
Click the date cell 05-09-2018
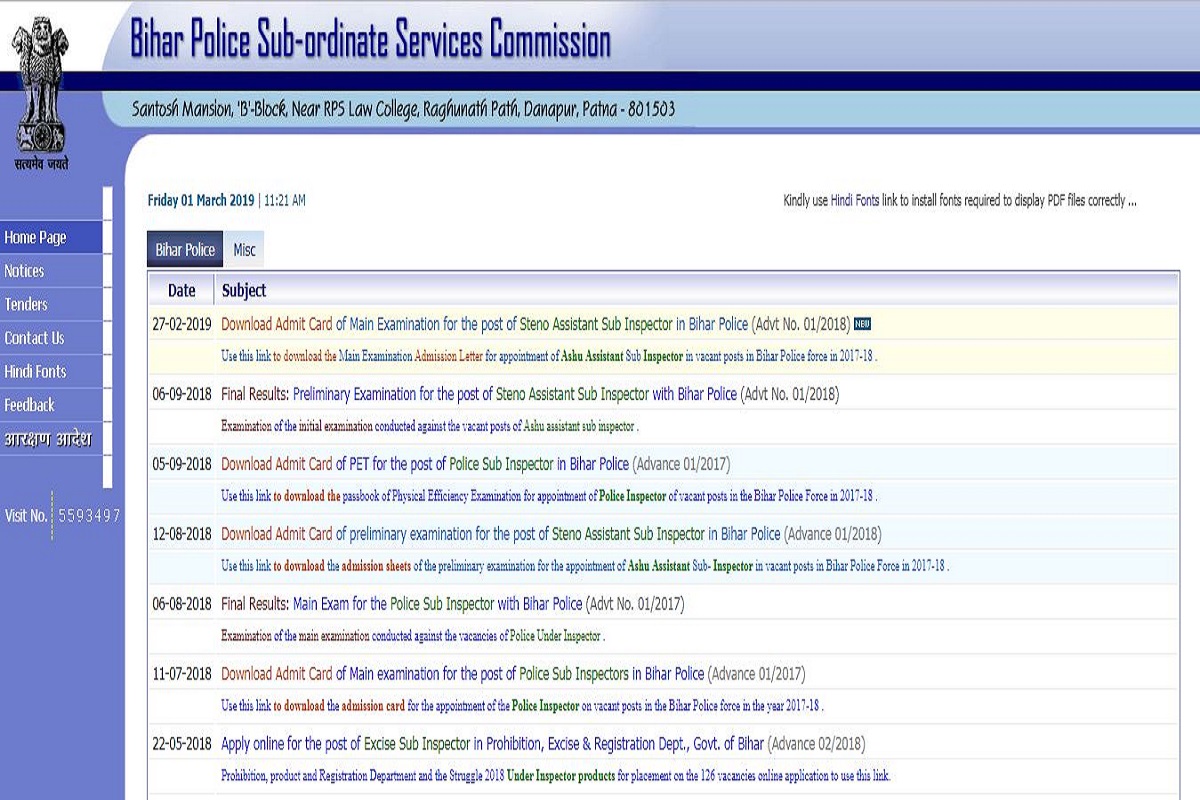182,464
